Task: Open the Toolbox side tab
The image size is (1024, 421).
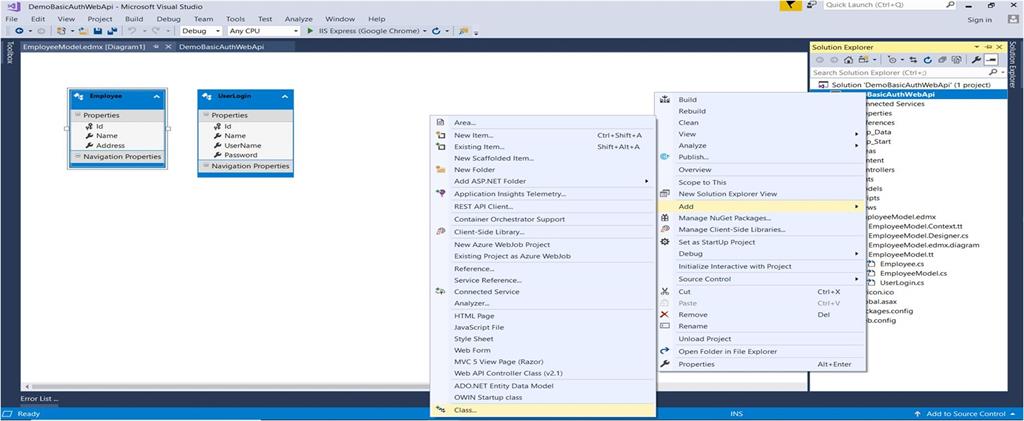Action: (x=9, y=52)
